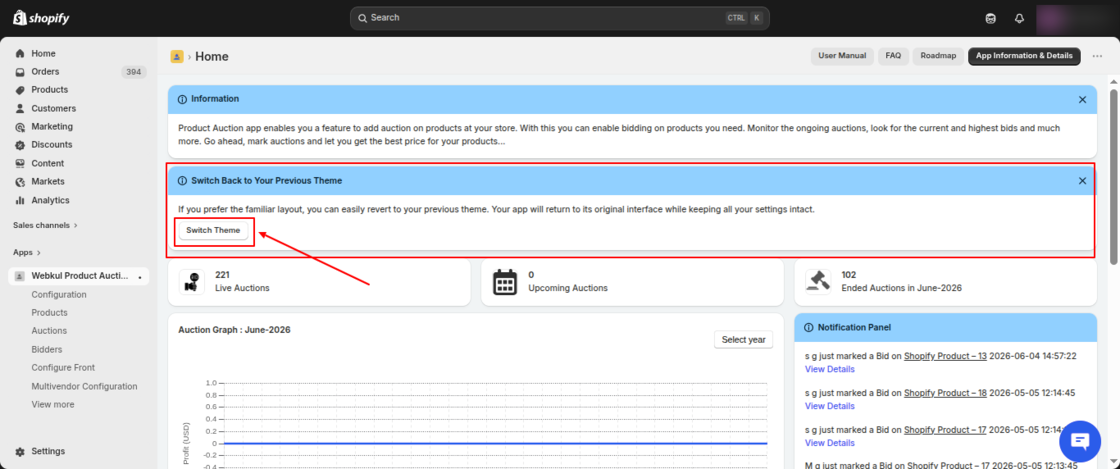Click the Analytics bar chart icon
Image resolution: width=1120 pixels, height=469 pixels.
click(x=20, y=200)
